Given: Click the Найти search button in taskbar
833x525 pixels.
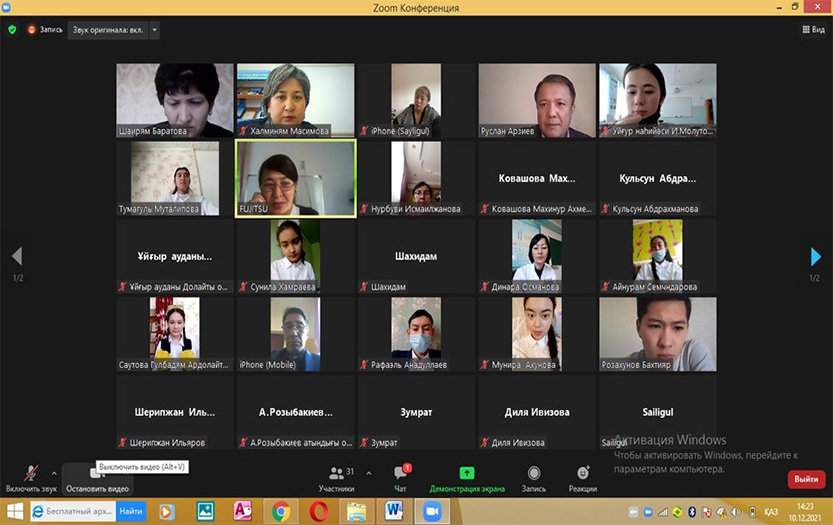Looking at the screenshot, I should (x=131, y=511).
